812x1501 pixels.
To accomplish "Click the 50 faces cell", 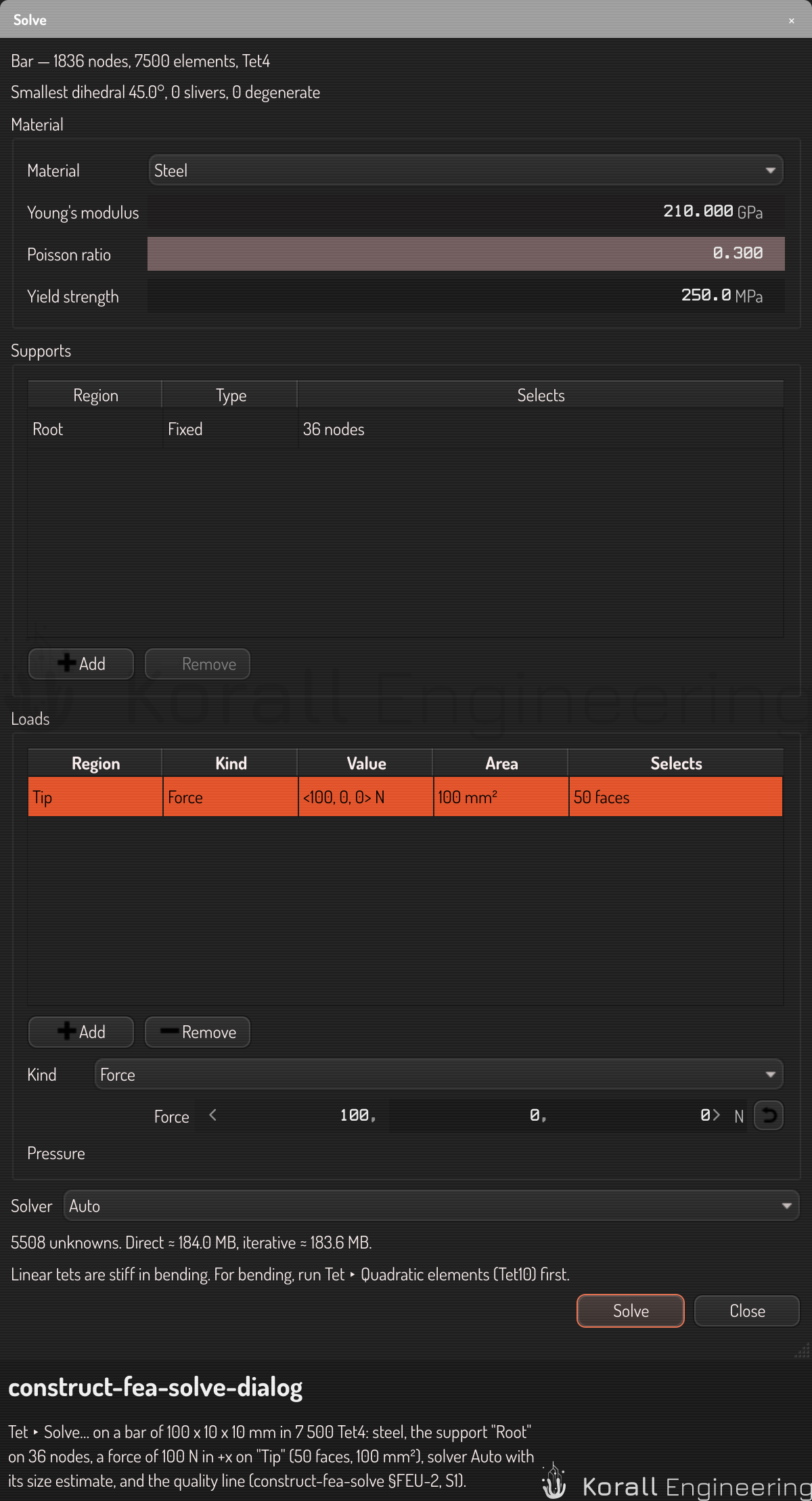I will pyautogui.click(x=675, y=797).
